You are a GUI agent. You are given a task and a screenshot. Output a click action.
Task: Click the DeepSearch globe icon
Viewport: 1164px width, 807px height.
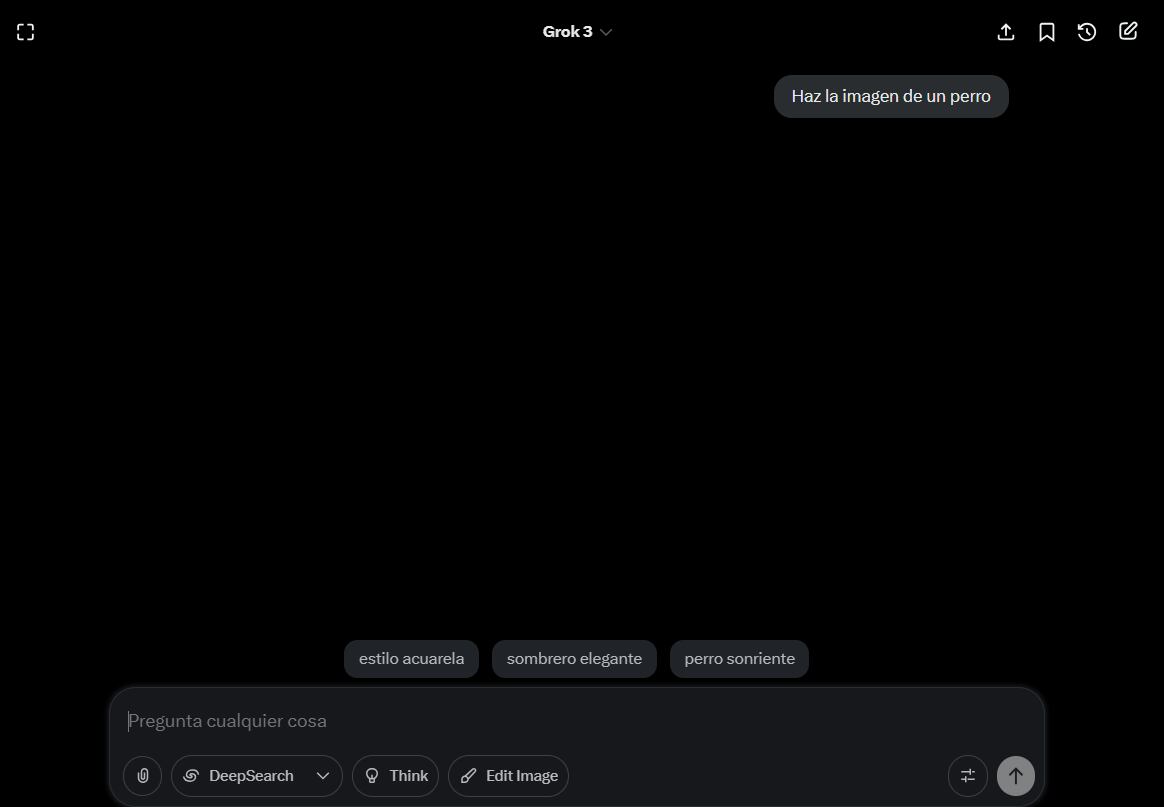point(191,775)
